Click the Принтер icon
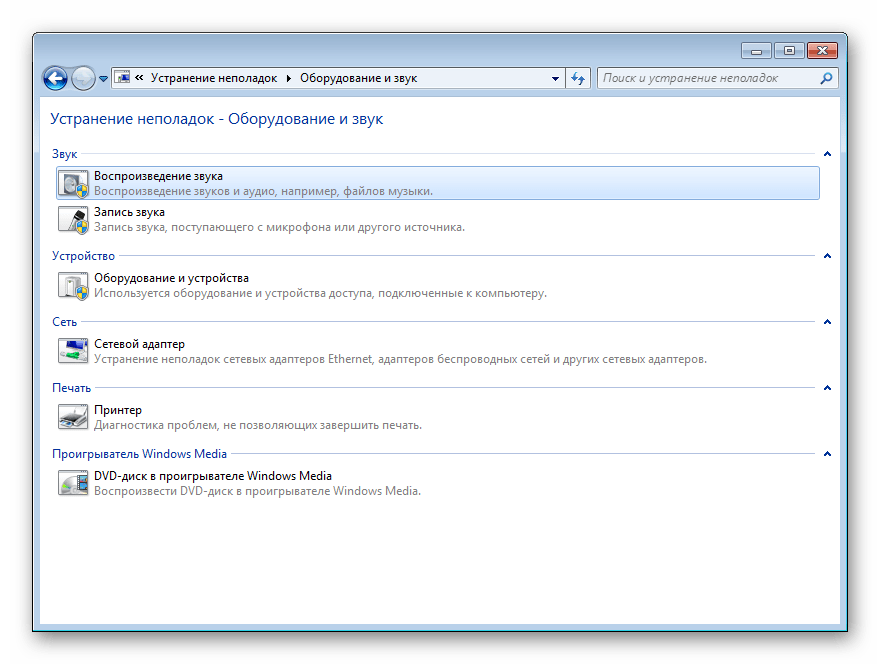 tap(73, 417)
